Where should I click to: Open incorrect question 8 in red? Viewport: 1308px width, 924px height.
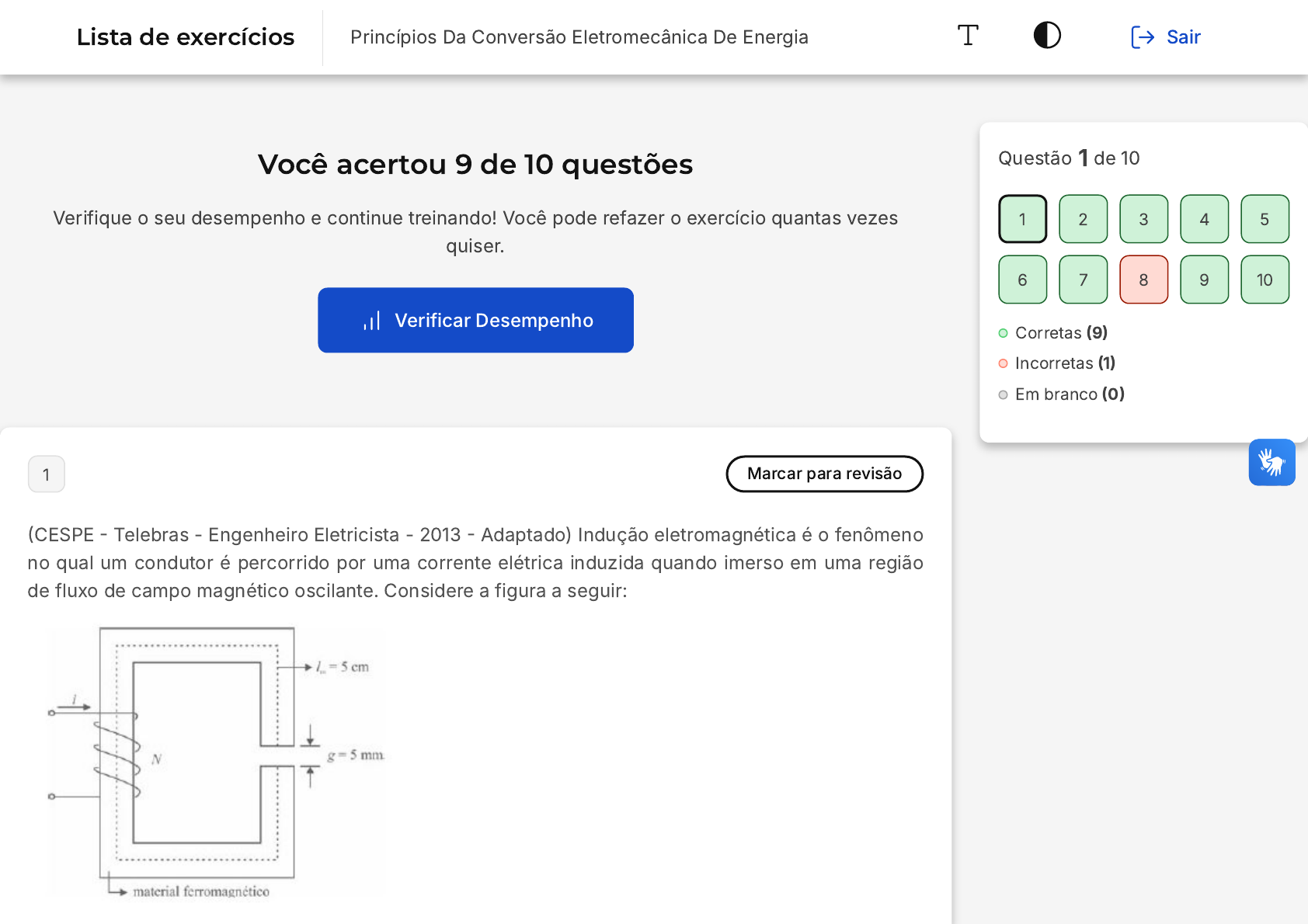(1143, 280)
